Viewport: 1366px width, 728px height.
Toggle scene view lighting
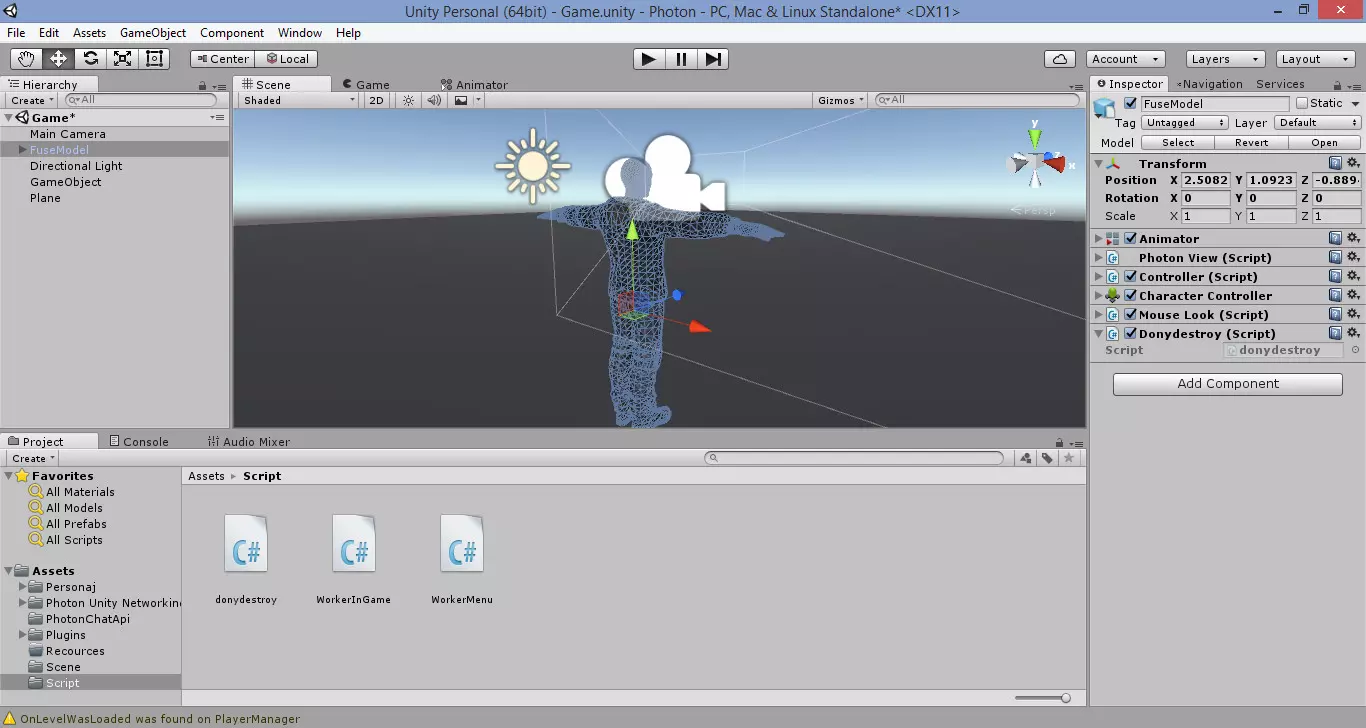point(407,100)
